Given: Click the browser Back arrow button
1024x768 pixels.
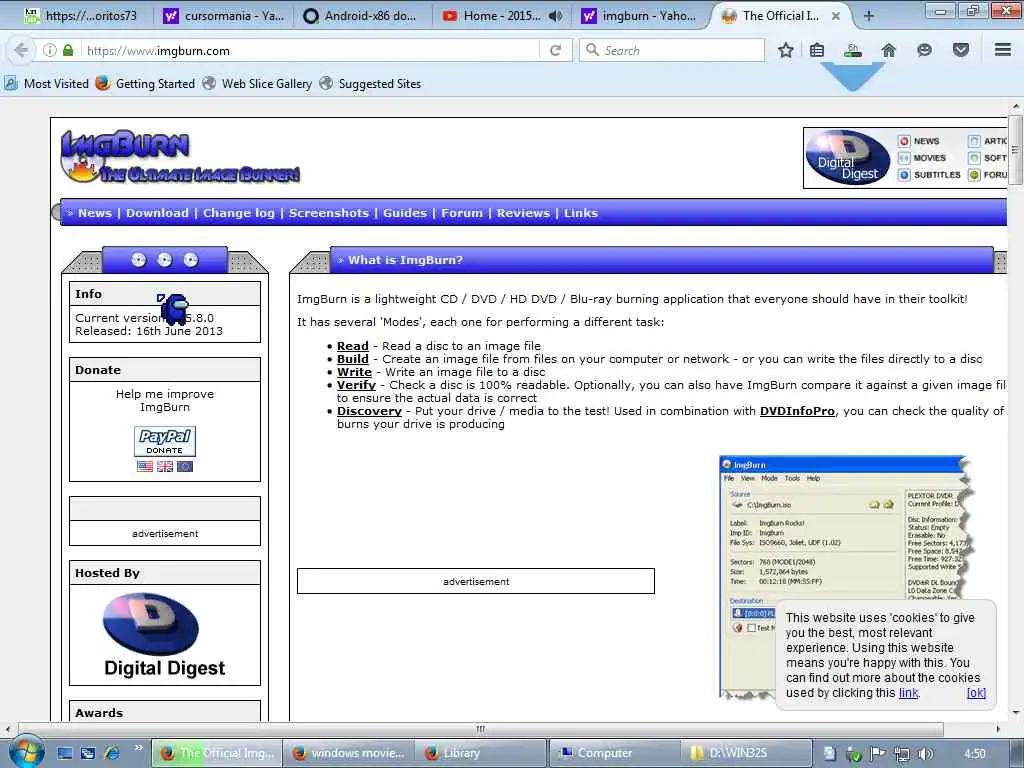Looking at the screenshot, I should click(x=21, y=50).
